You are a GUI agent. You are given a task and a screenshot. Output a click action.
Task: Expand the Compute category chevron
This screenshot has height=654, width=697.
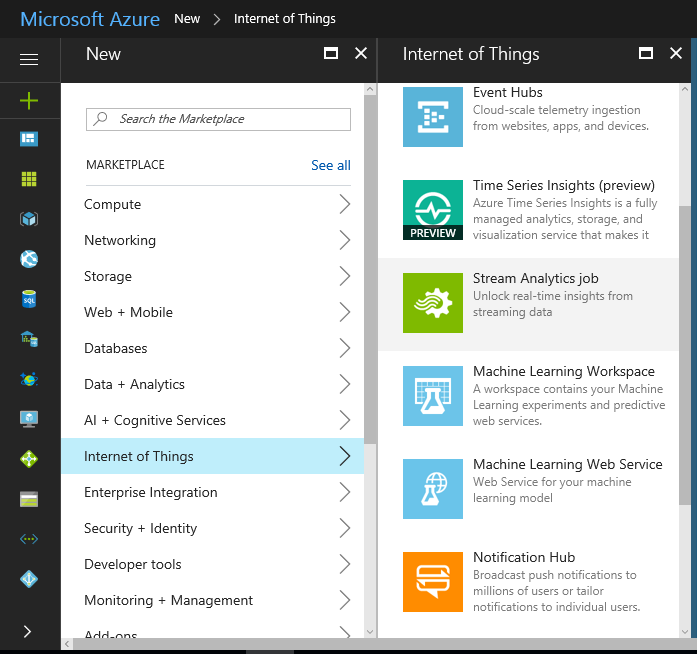pyautogui.click(x=345, y=204)
